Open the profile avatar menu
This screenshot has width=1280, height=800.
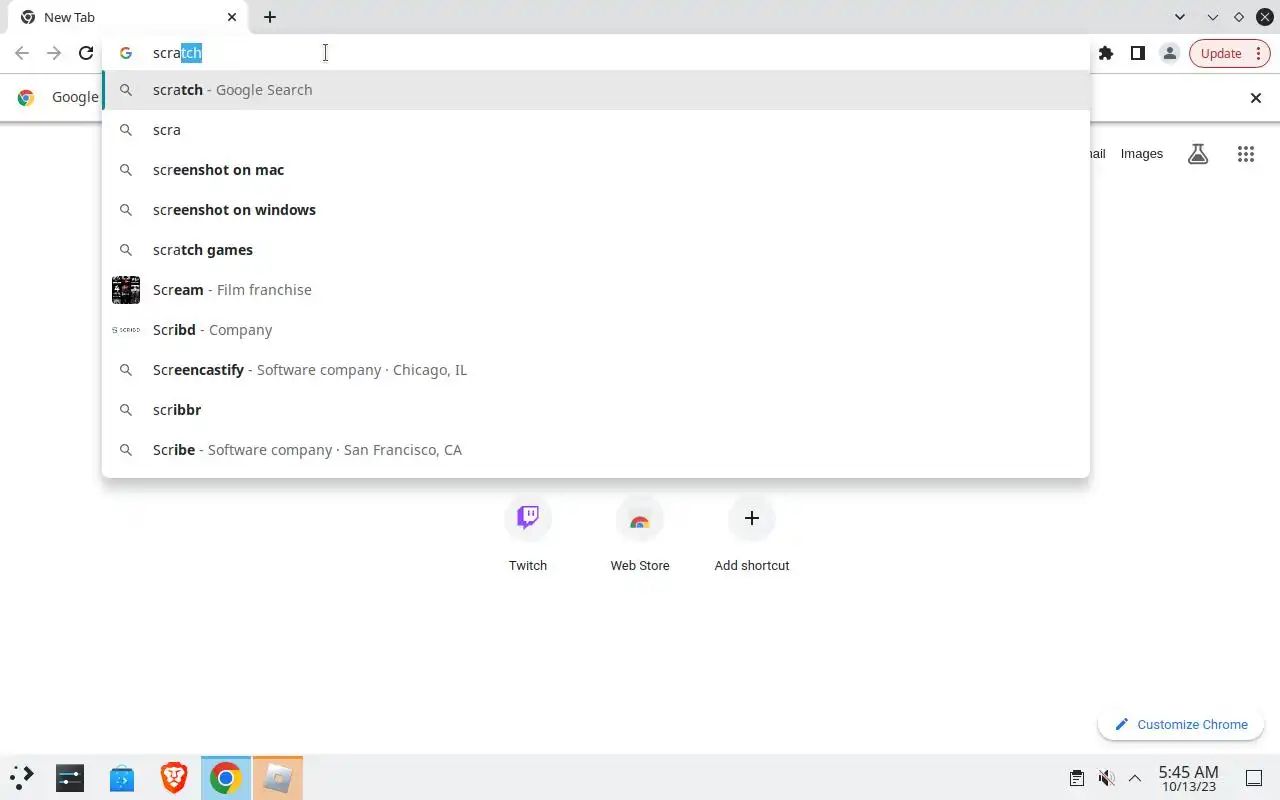1169,53
